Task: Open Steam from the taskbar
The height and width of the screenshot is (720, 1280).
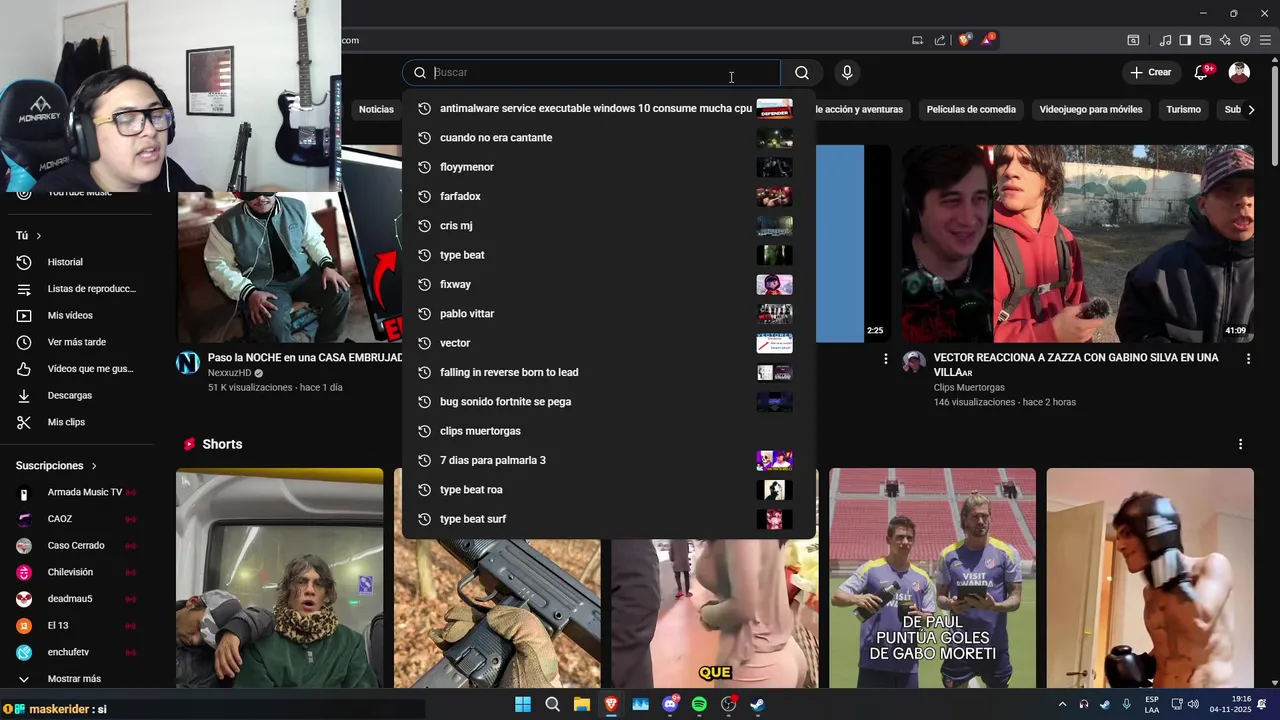Action: (758, 704)
